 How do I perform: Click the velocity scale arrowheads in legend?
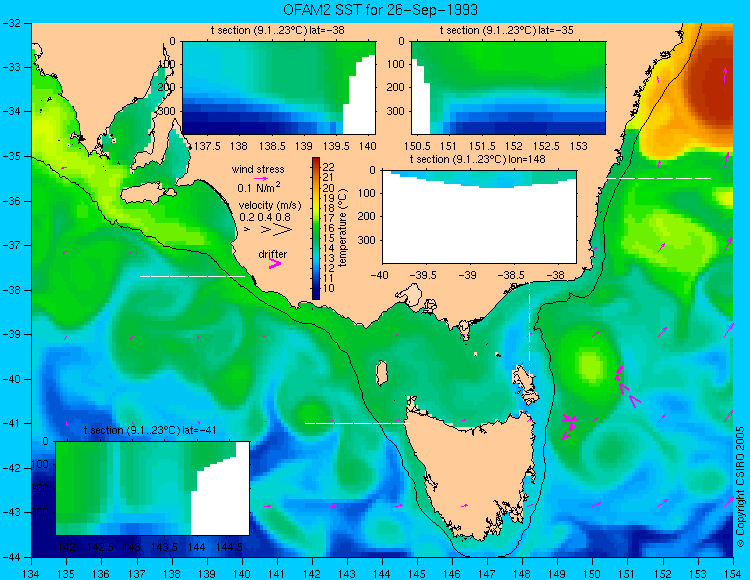coord(269,230)
